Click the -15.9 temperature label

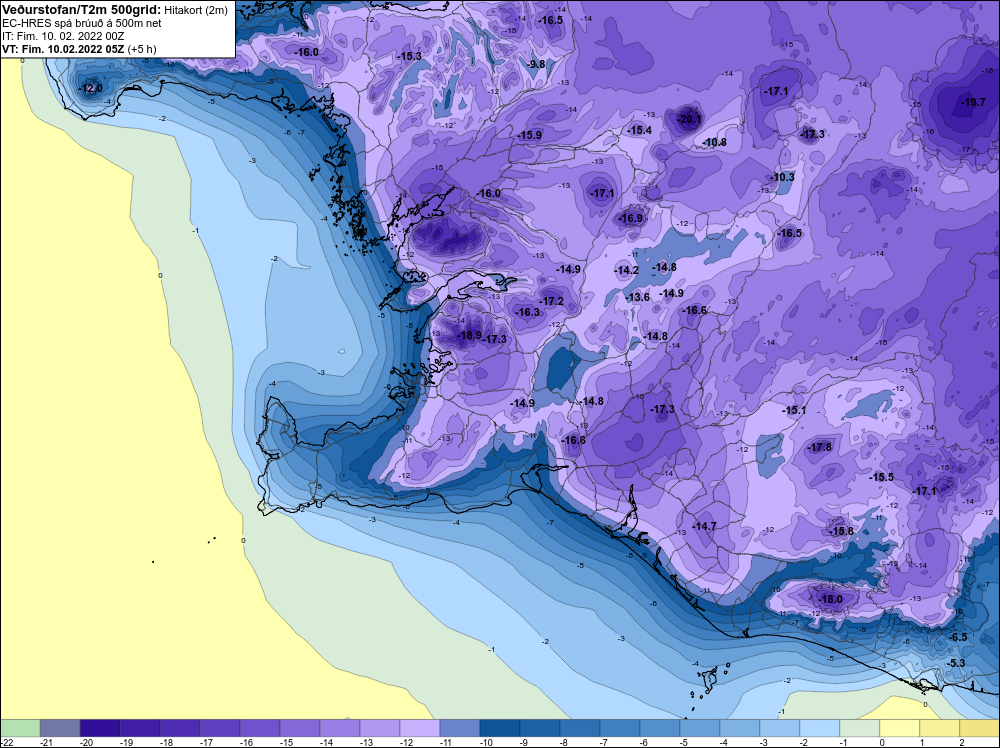(529, 135)
